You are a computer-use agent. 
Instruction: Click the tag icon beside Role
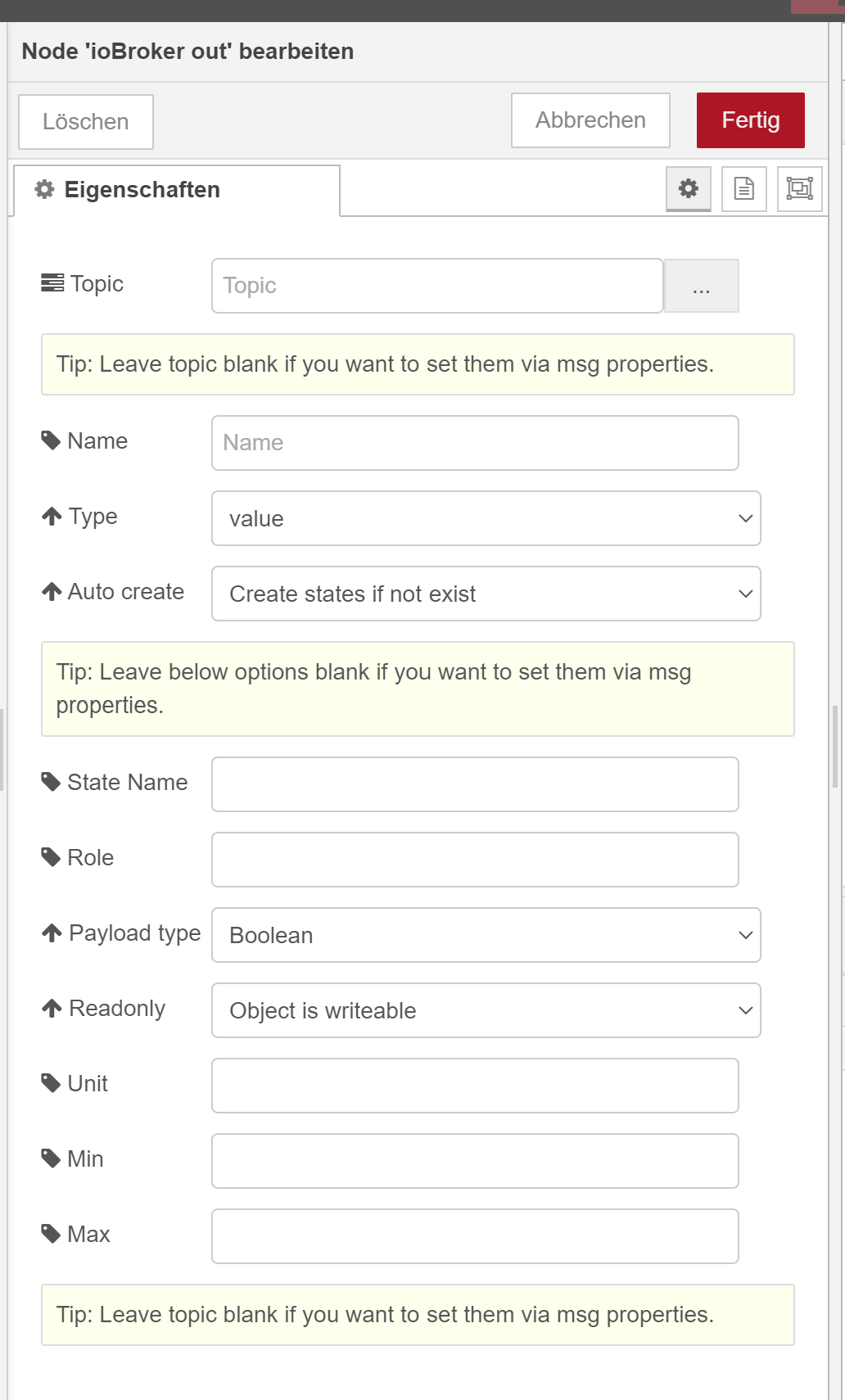(x=51, y=857)
